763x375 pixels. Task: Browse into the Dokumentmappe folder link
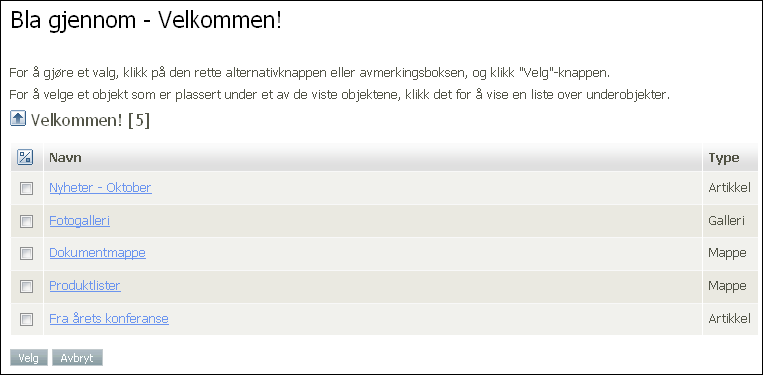pos(97,253)
